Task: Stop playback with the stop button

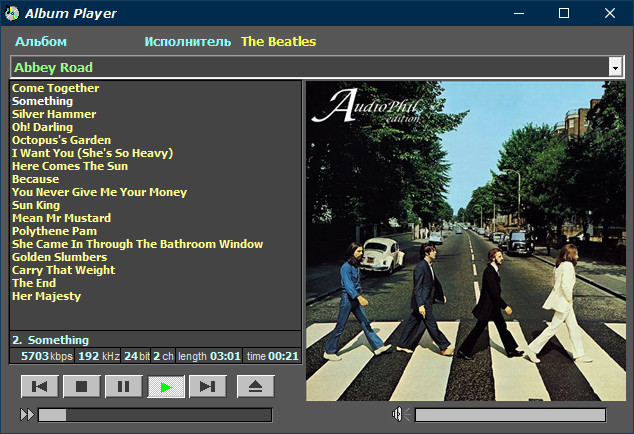Action: coord(82,387)
